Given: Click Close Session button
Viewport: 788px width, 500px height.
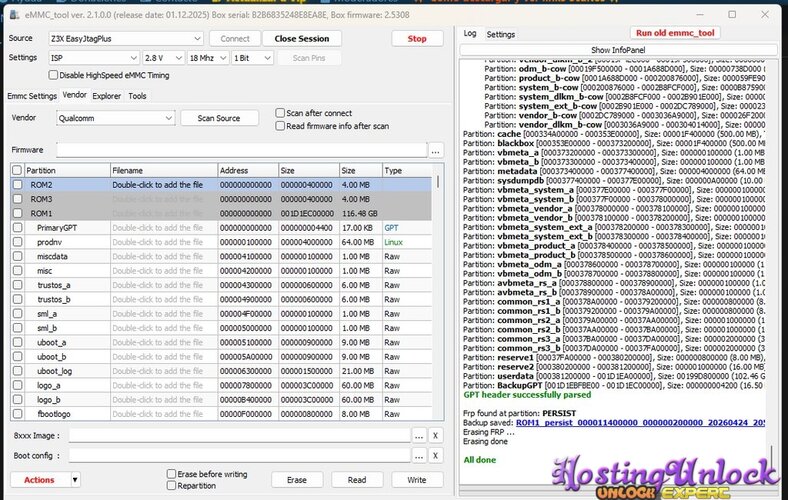Looking at the screenshot, I should pos(302,39).
